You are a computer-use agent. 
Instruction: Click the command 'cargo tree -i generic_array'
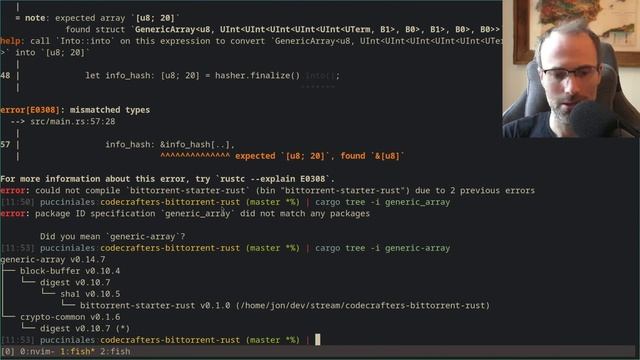382,202
